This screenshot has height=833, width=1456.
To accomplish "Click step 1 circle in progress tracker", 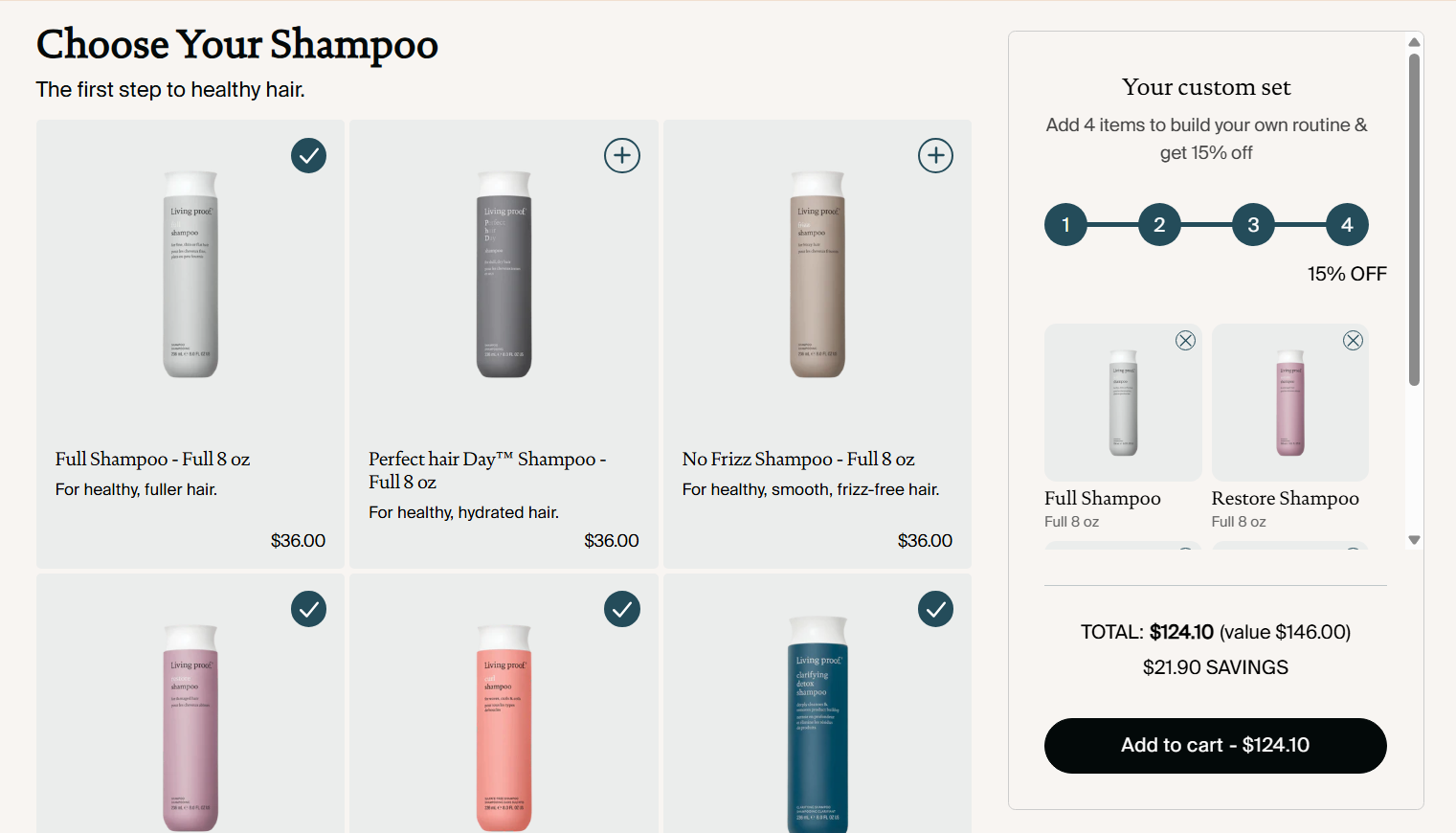I will (x=1065, y=225).
